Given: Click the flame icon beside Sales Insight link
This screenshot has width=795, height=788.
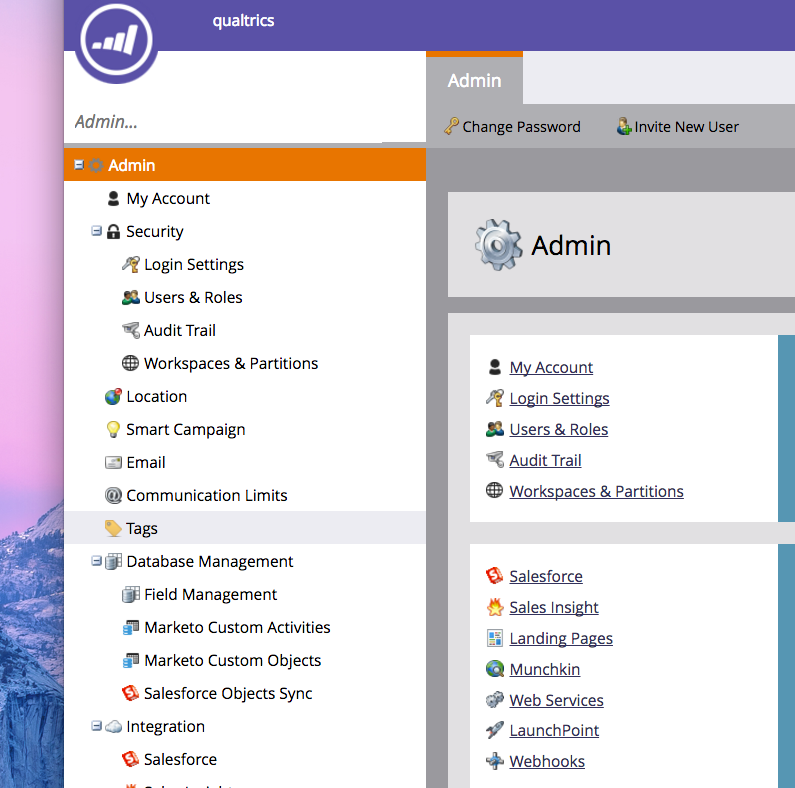Looking at the screenshot, I should pos(495,607).
